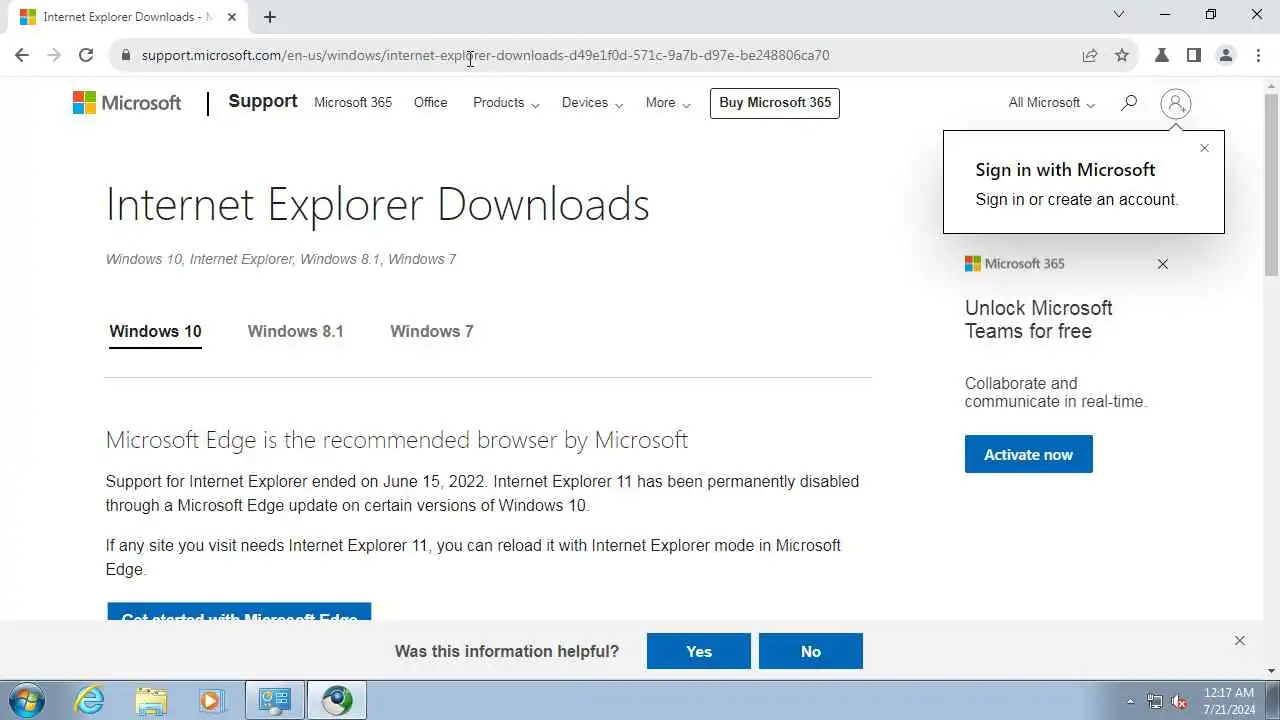Expand the Devices menu
The height and width of the screenshot is (720, 1280).
592,102
